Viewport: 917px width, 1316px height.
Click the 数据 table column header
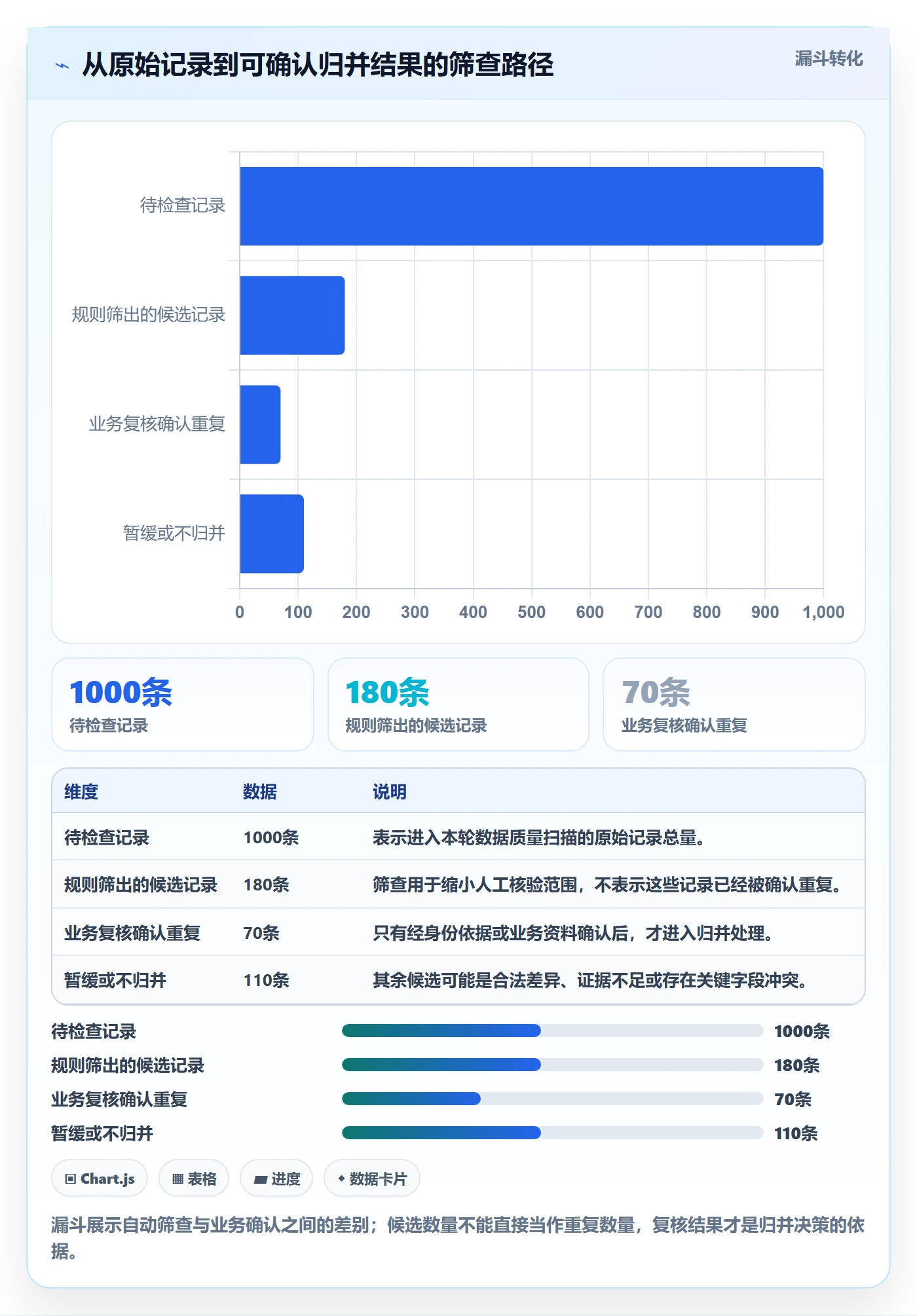260,792
